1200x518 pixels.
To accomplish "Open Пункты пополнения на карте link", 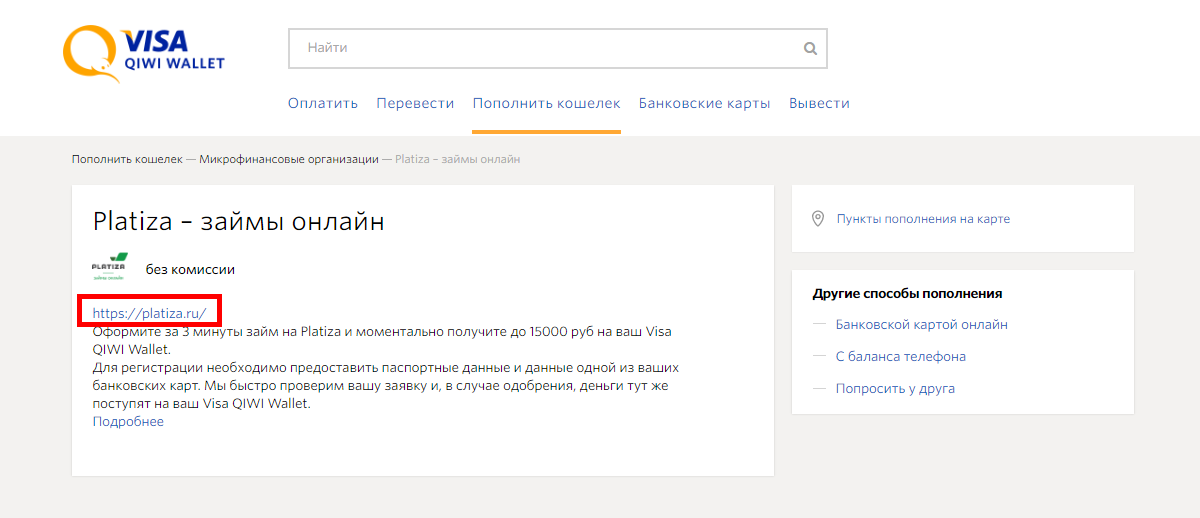I will coord(923,219).
